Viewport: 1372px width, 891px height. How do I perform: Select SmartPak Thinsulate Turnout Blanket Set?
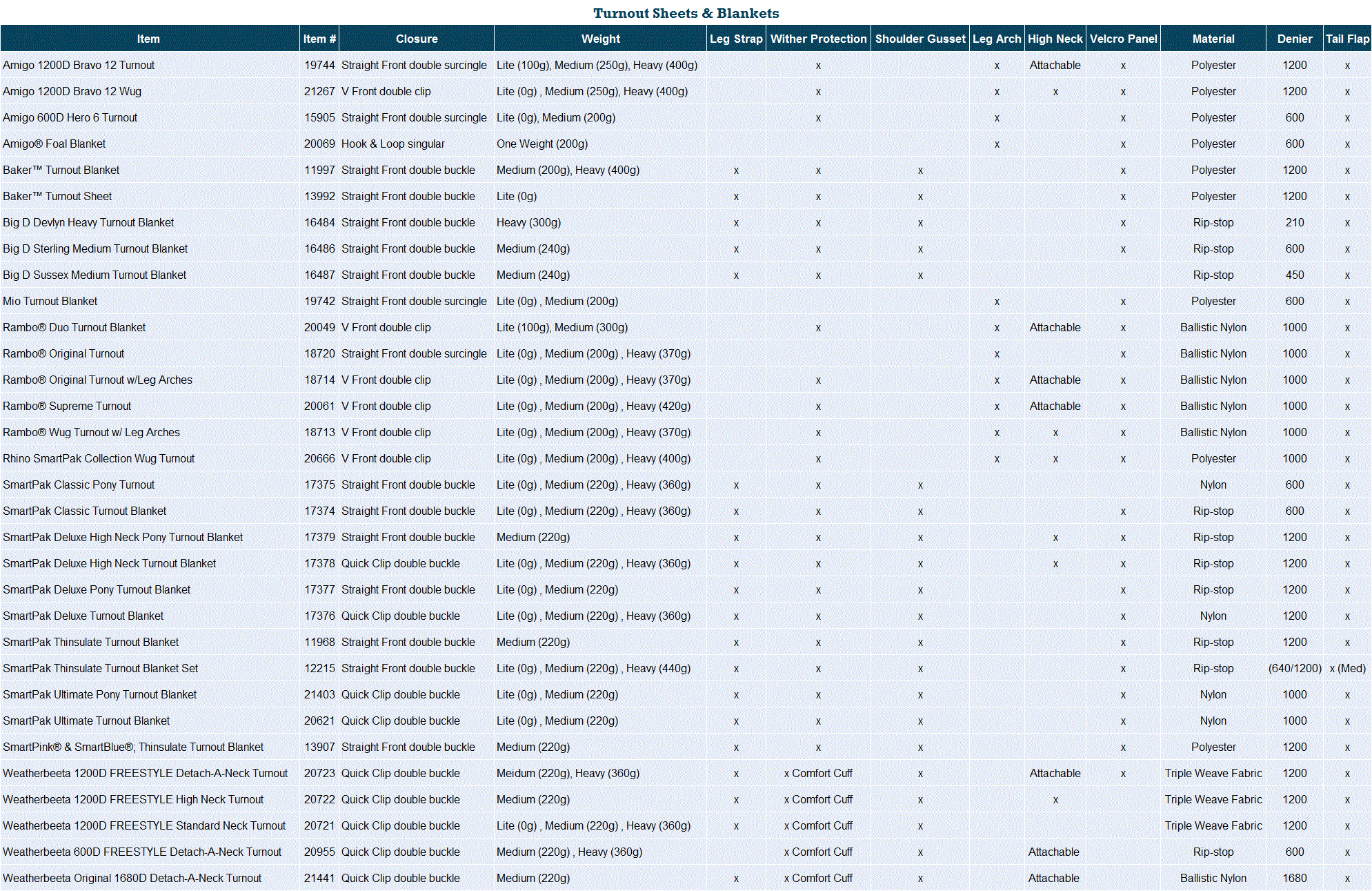point(100,668)
